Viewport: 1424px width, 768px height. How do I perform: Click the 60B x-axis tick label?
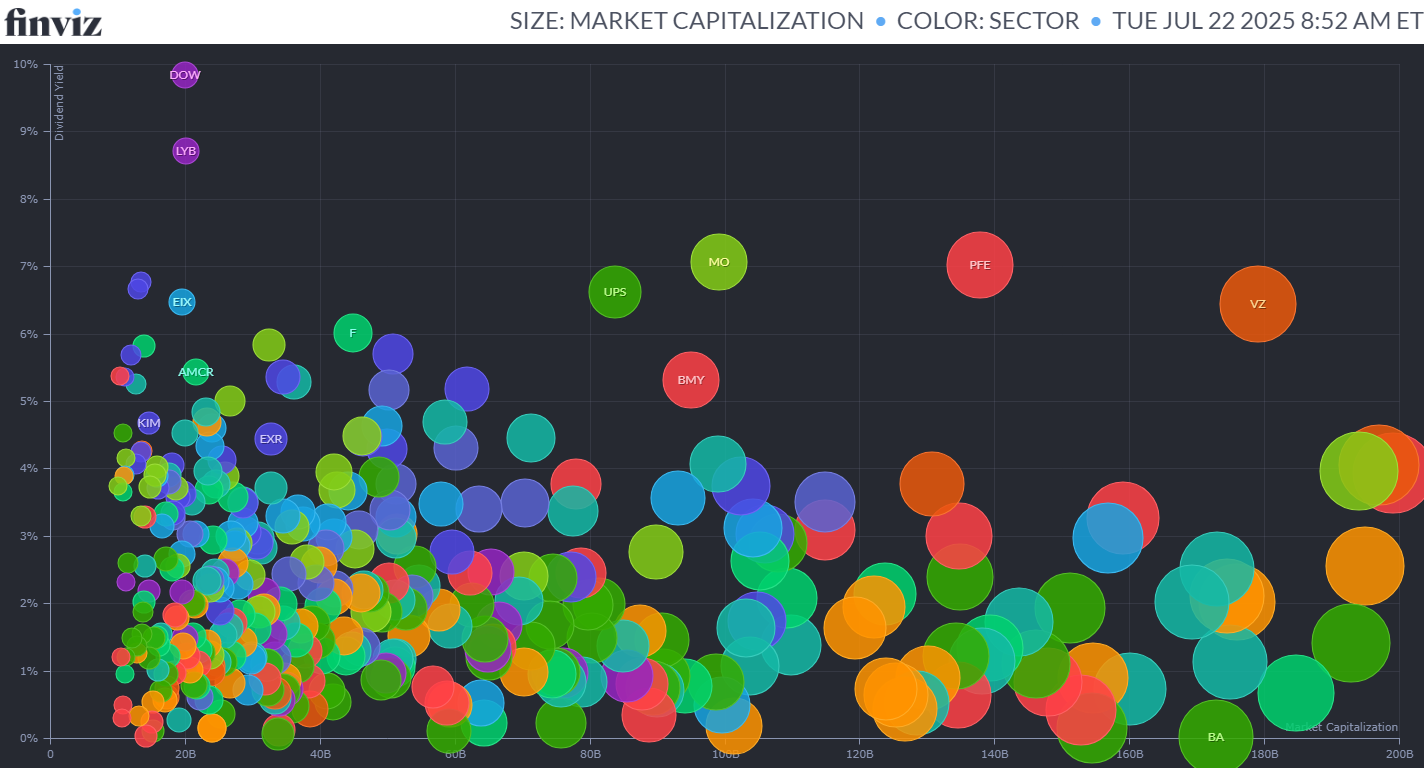[455, 754]
